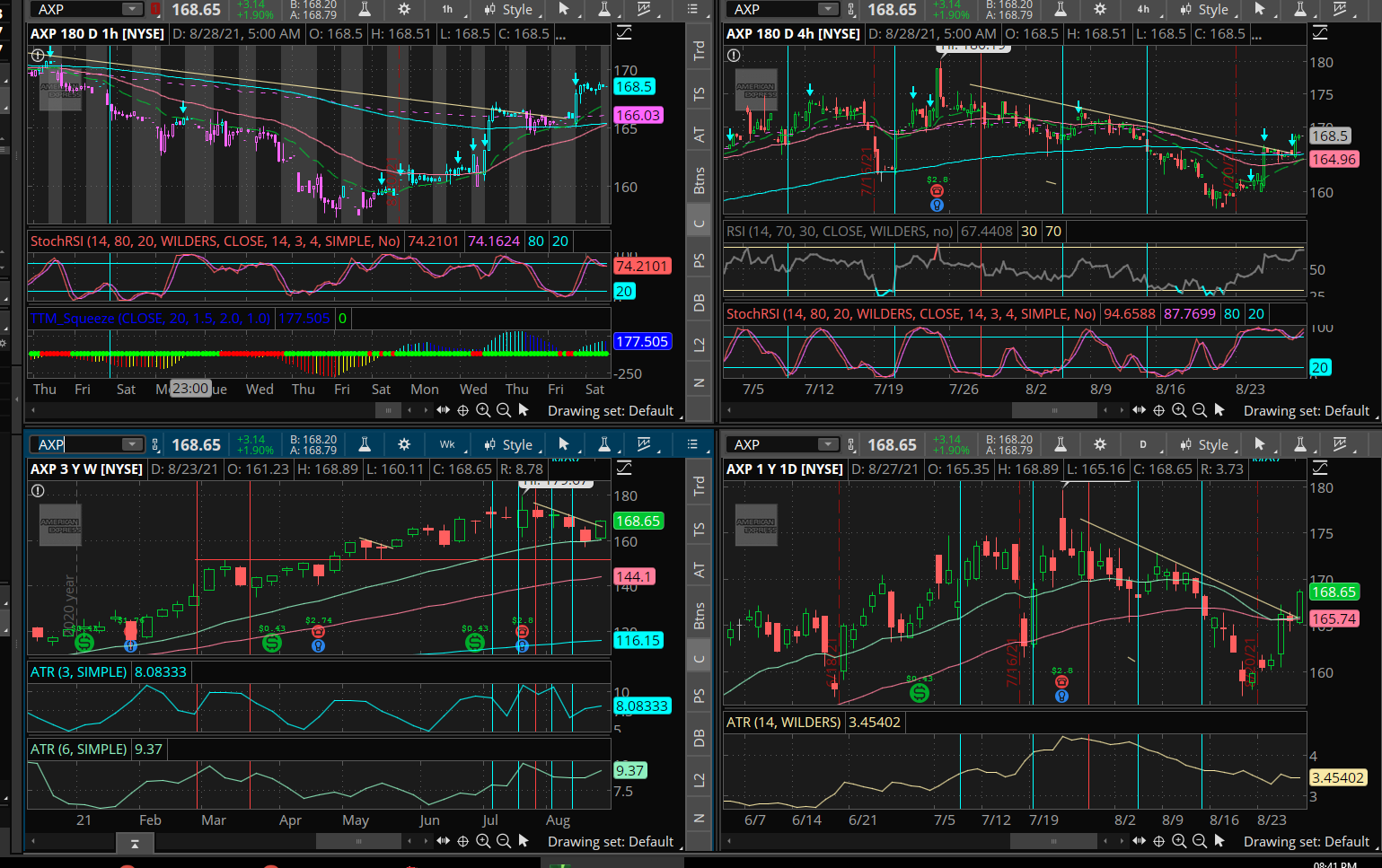Viewport: 1382px width, 868px height.
Task: Expand AXP symbol dropdown arrow on 1h chart
Action: pyautogui.click(x=132, y=9)
